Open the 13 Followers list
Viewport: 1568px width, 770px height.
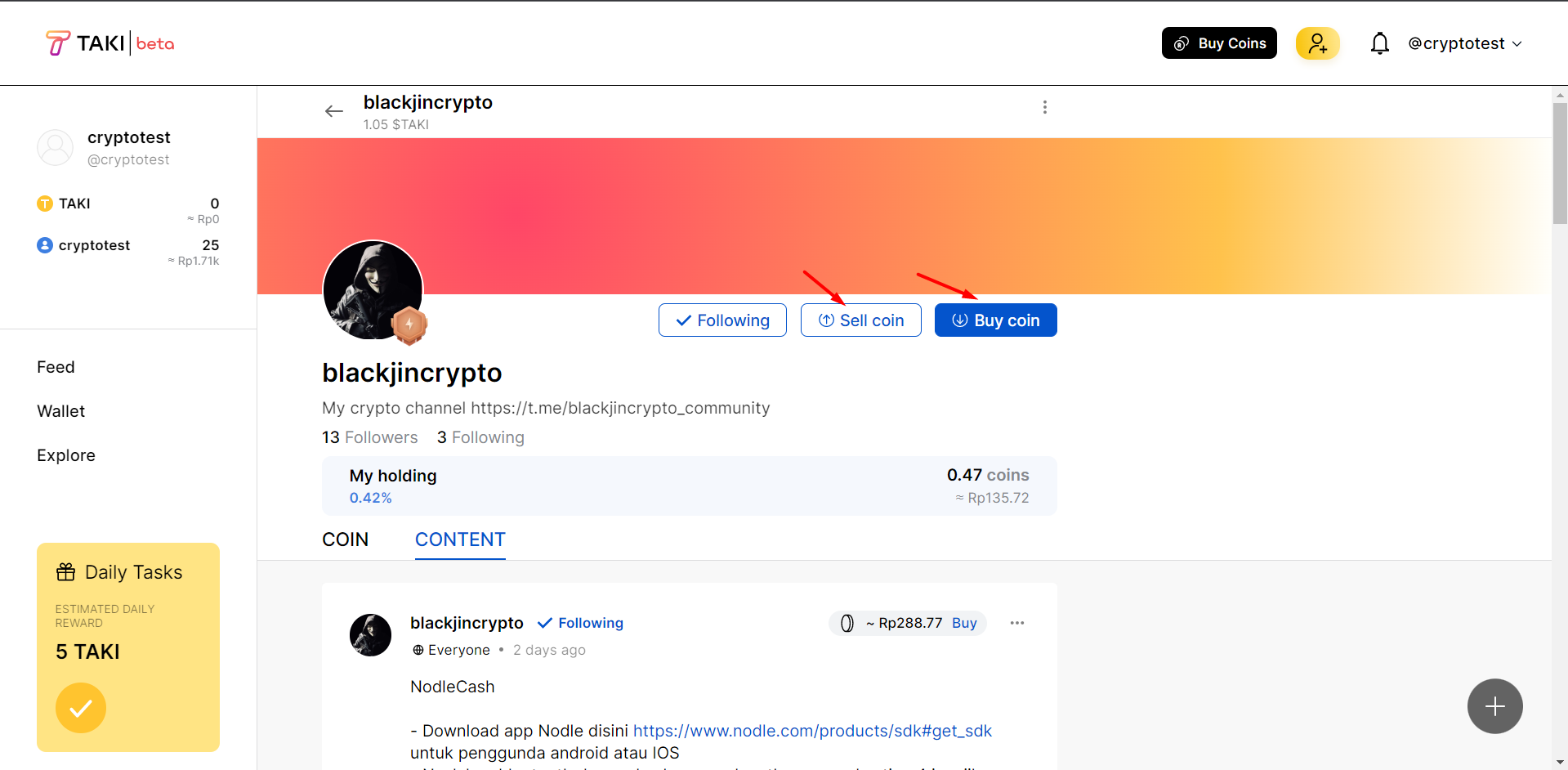370,437
